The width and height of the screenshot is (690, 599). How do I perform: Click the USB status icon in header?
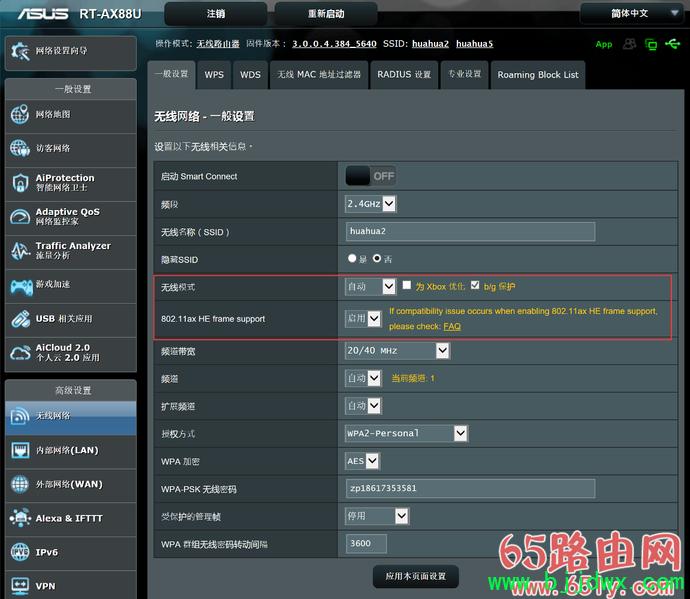(672, 44)
